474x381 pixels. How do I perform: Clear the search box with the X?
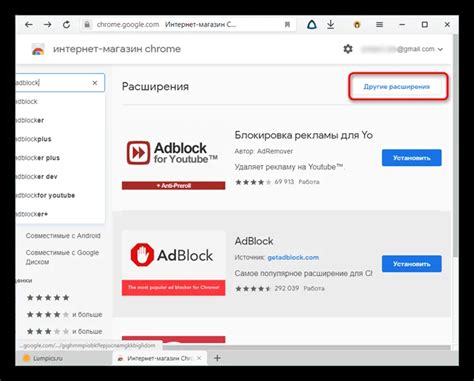pos(95,83)
